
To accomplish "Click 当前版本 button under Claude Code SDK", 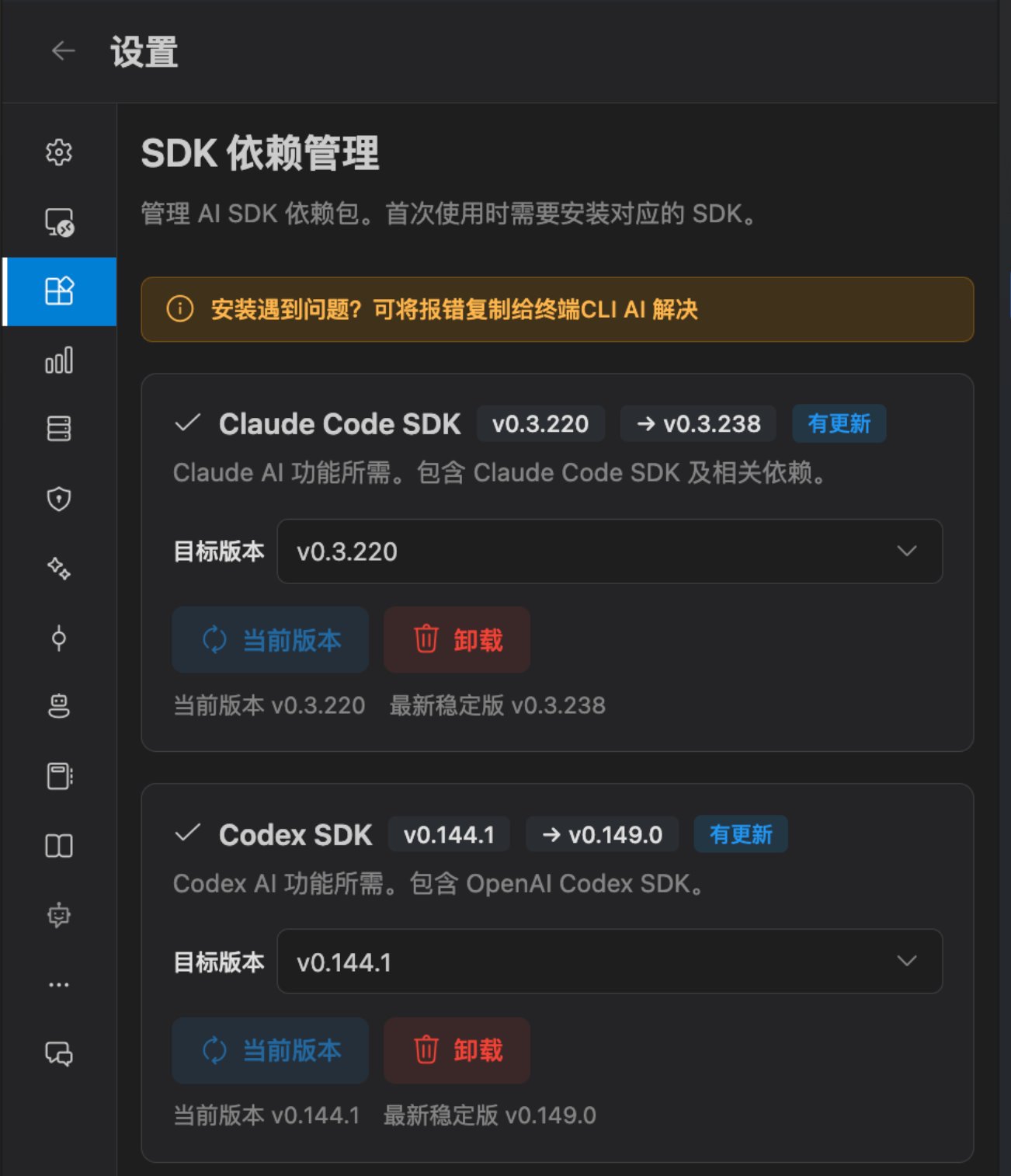I will pos(270,640).
